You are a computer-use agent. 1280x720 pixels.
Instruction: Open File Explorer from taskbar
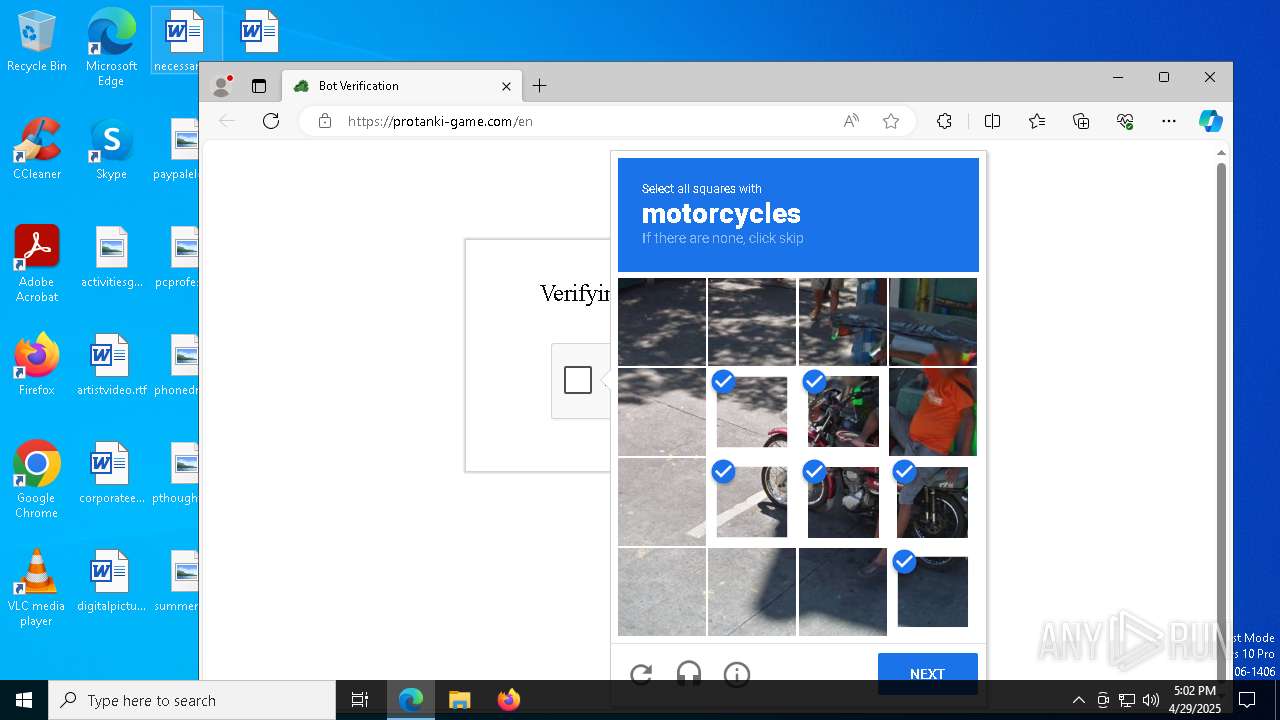459,700
